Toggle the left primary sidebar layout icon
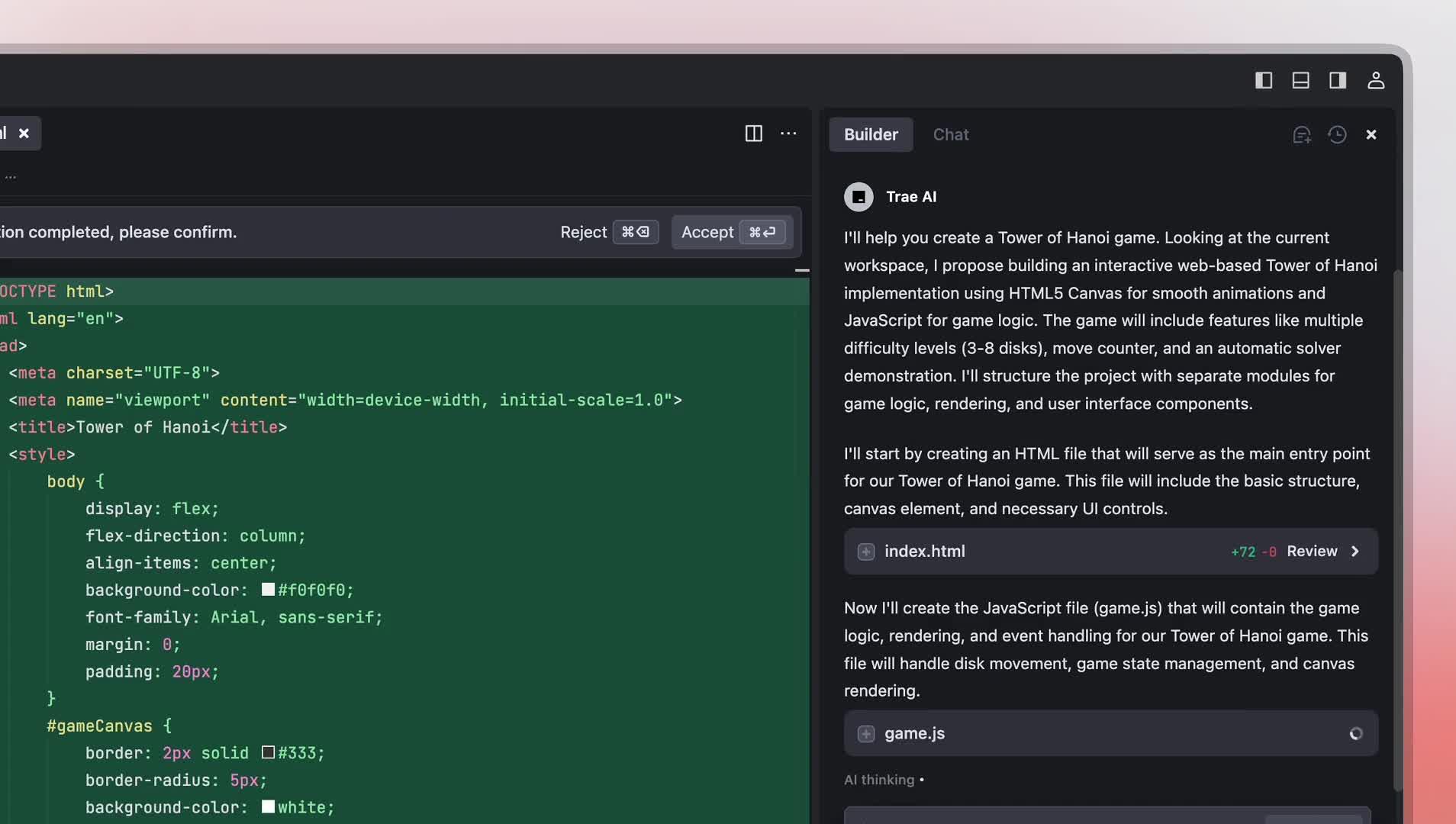The height and width of the screenshot is (824, 1456). click(x=1264, y=80)
